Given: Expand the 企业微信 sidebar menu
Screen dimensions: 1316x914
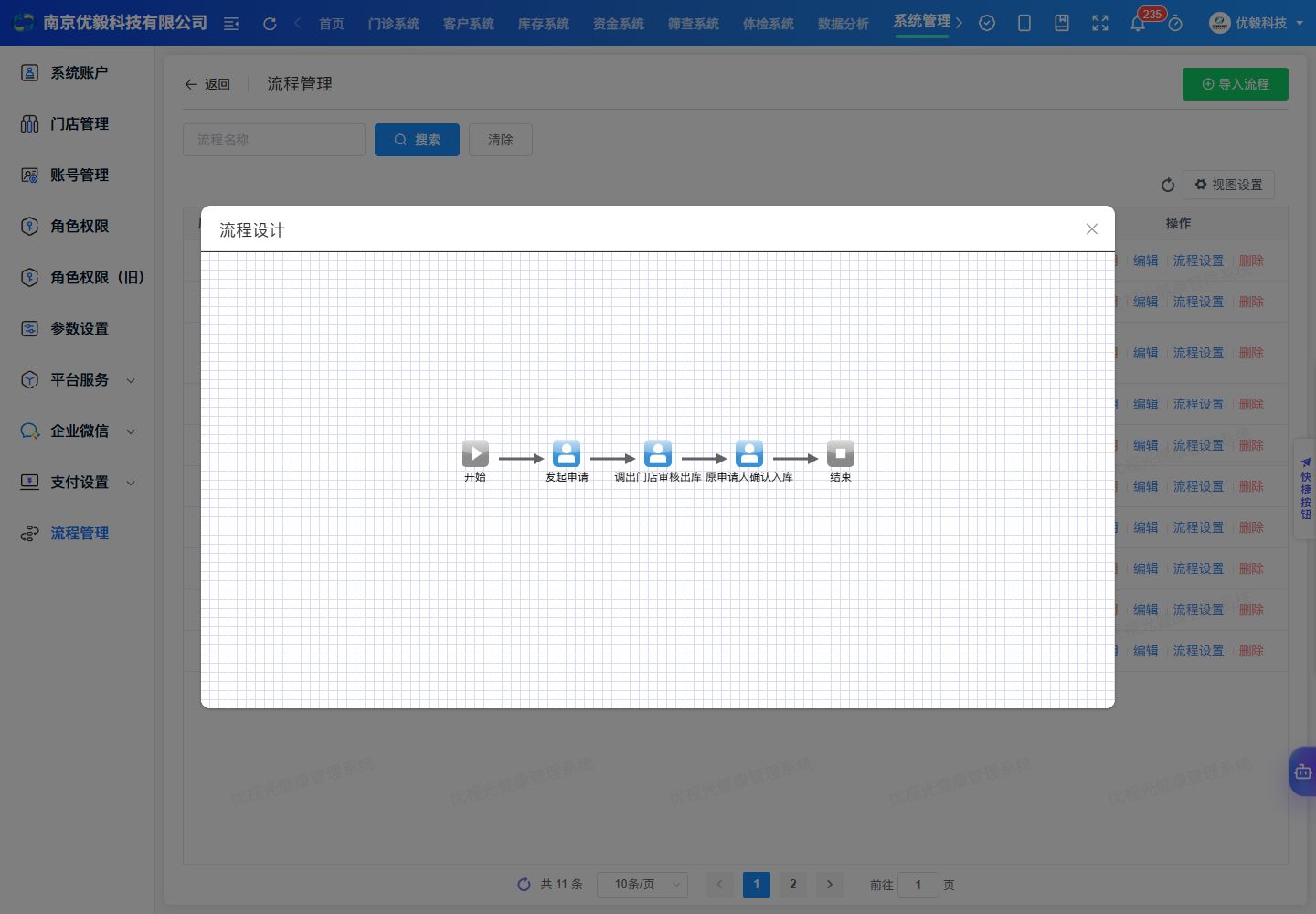Looking at the screenshot, I should tap(79, 430).
